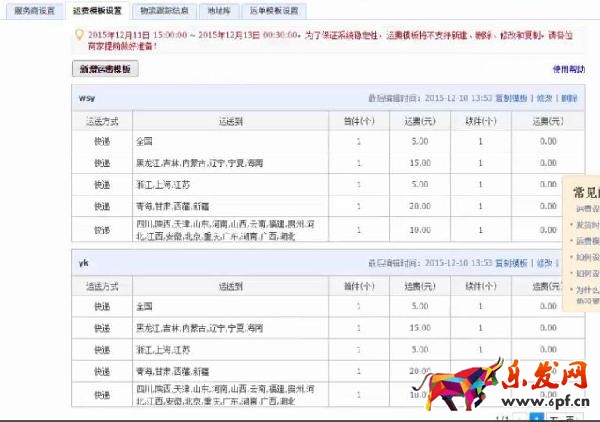Click 修改 for the yk template
The width and height of the screenshot is (600, 422).
click(544, 263)
